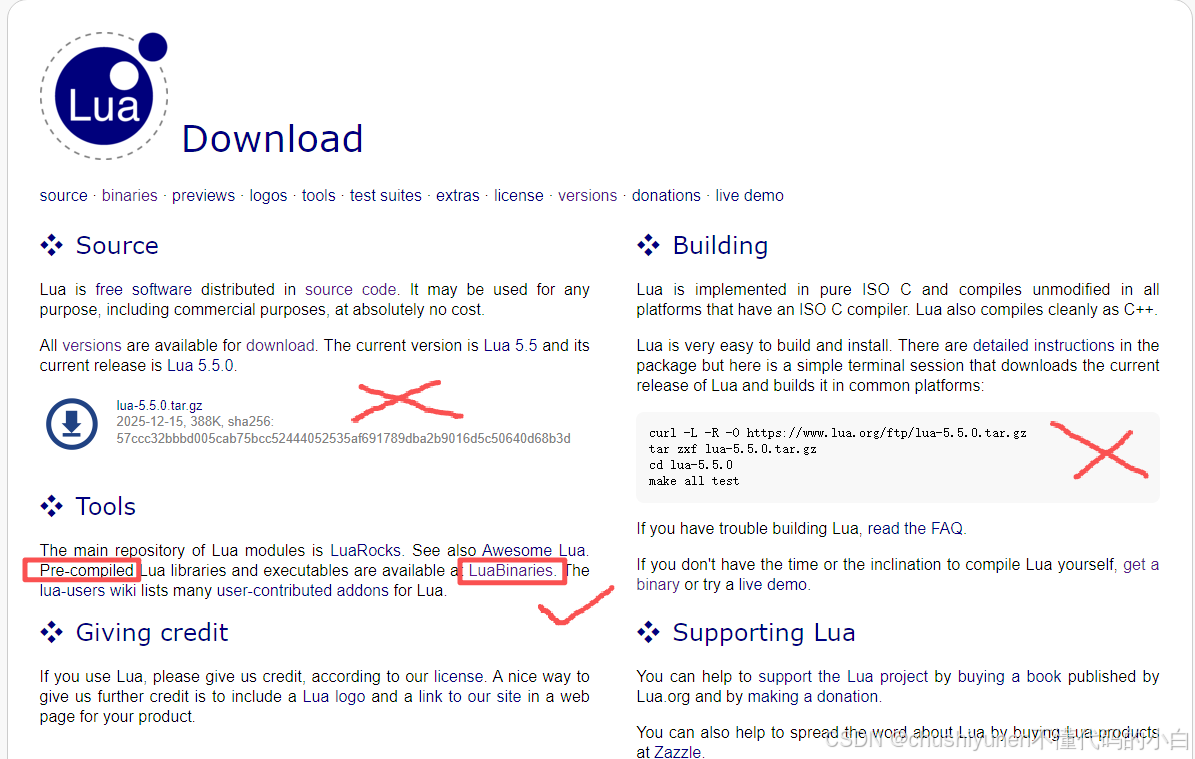This screenshot has width=1195, height=759.
Task: Open the logos navigation link
Action: [268, 196]
